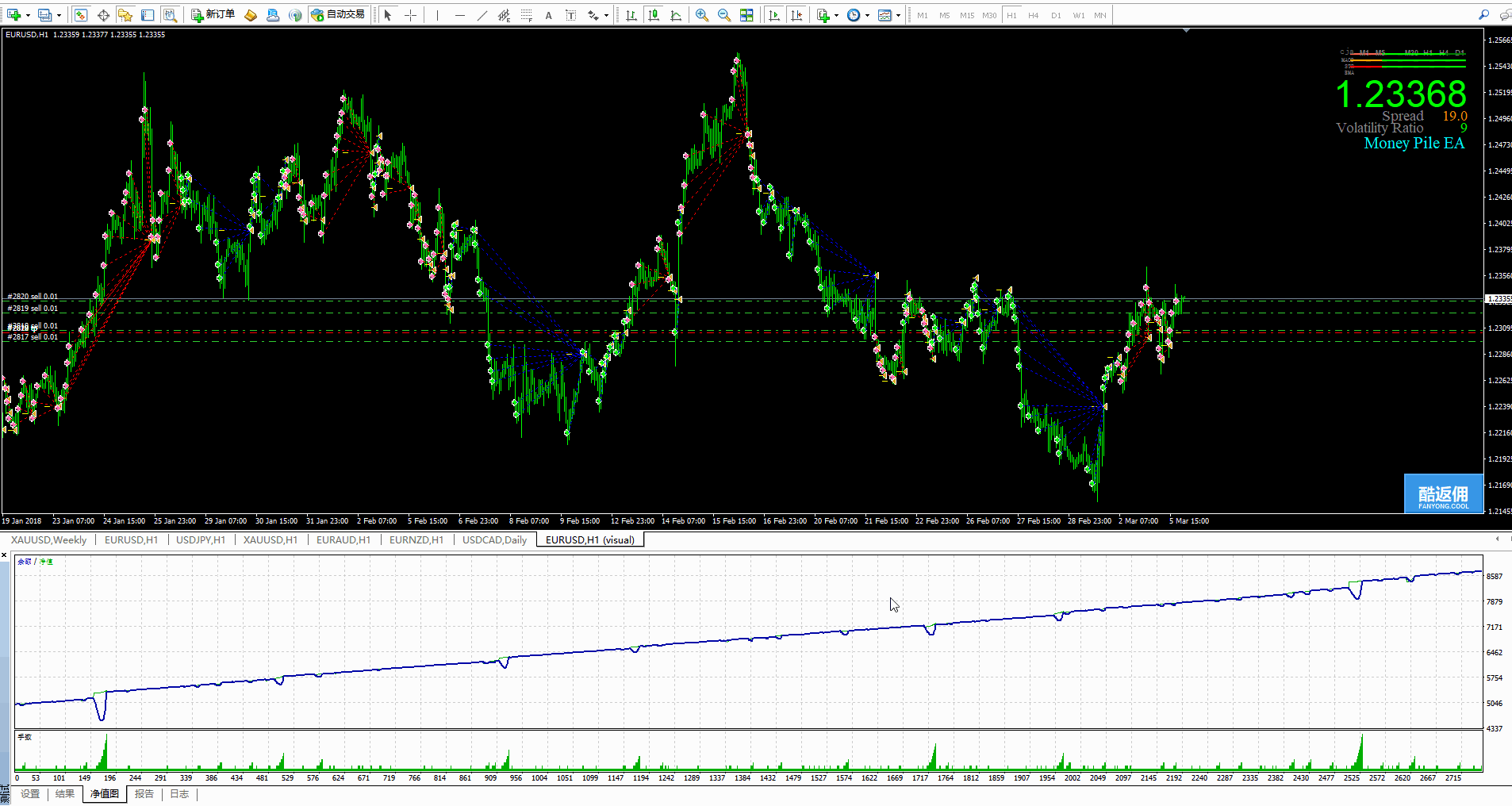Open the 报告 (Report) tab
The image size is (1512, 806).
(144, 794)
